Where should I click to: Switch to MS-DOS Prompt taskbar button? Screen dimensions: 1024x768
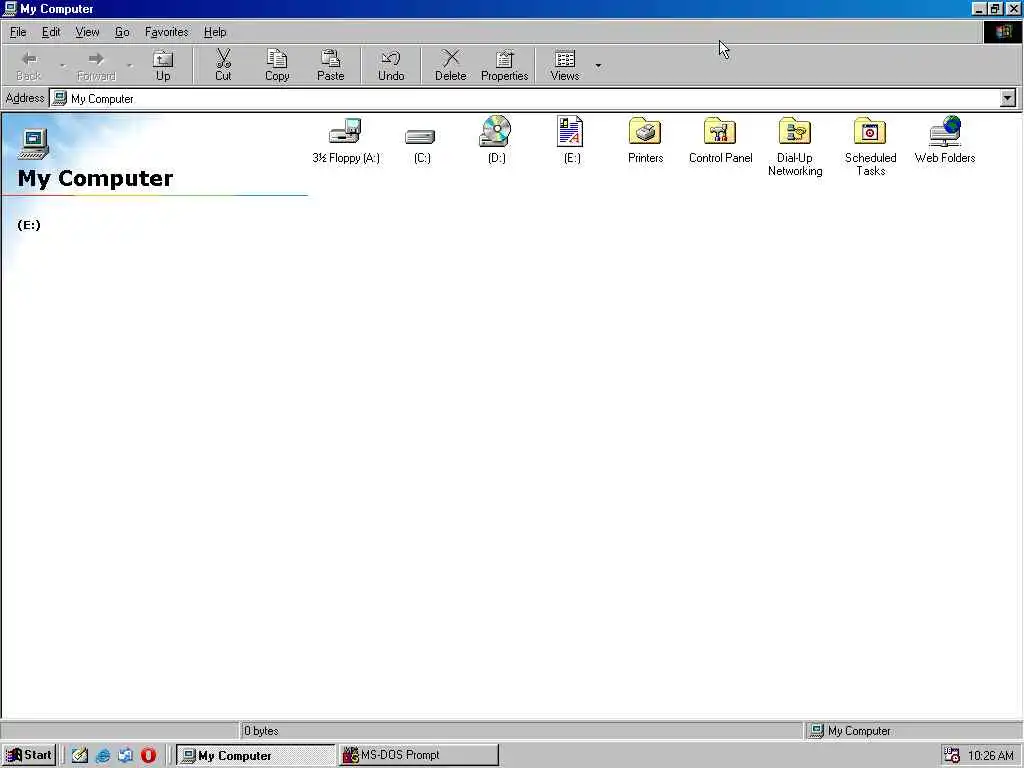(419, 755)
